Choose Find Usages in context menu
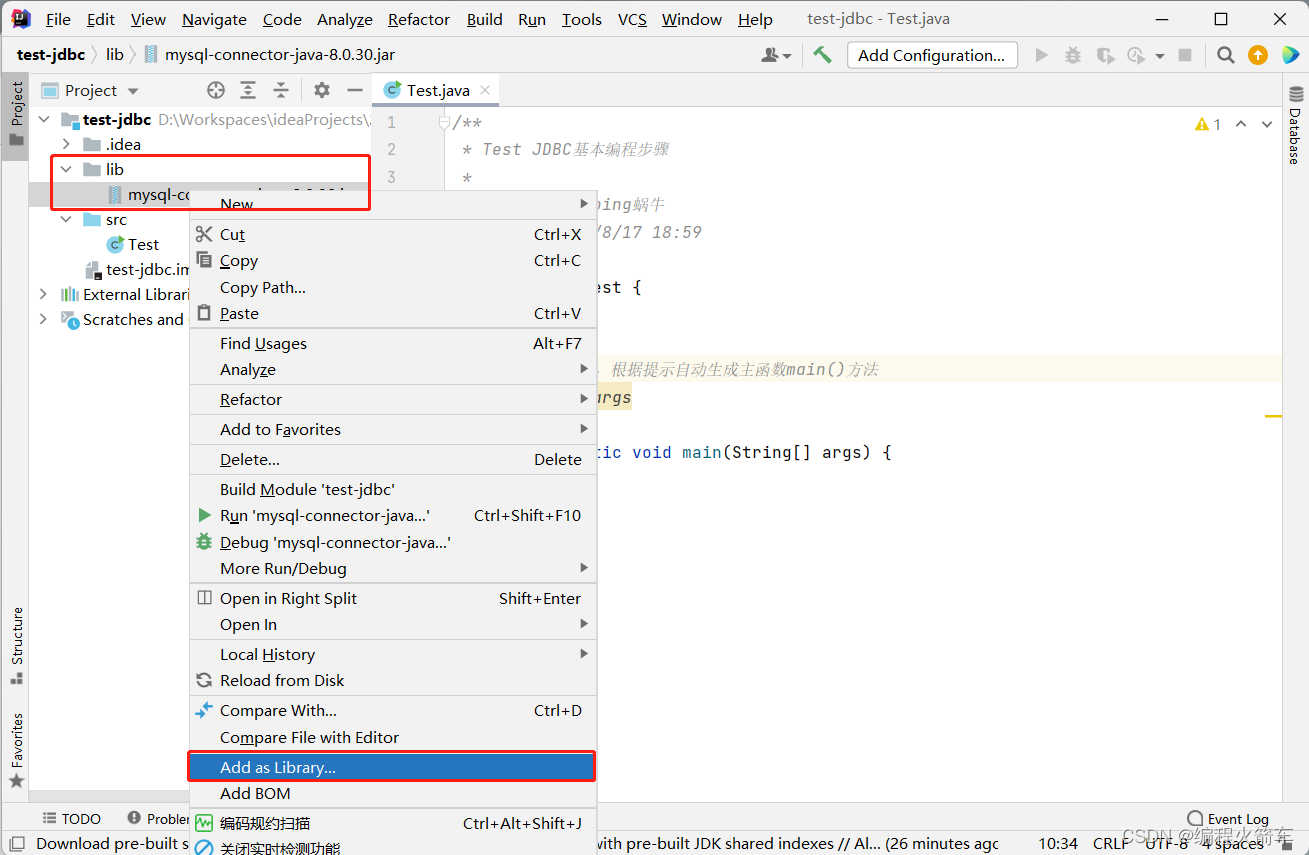 [392, 343]
